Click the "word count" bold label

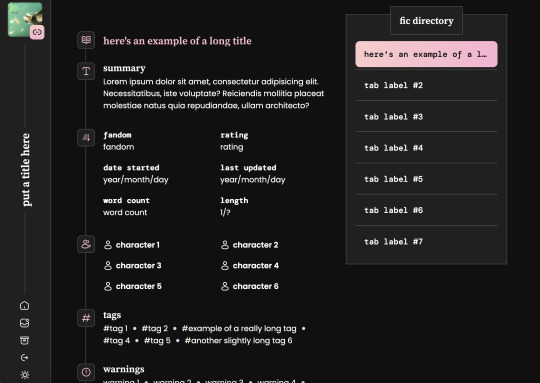126,200
